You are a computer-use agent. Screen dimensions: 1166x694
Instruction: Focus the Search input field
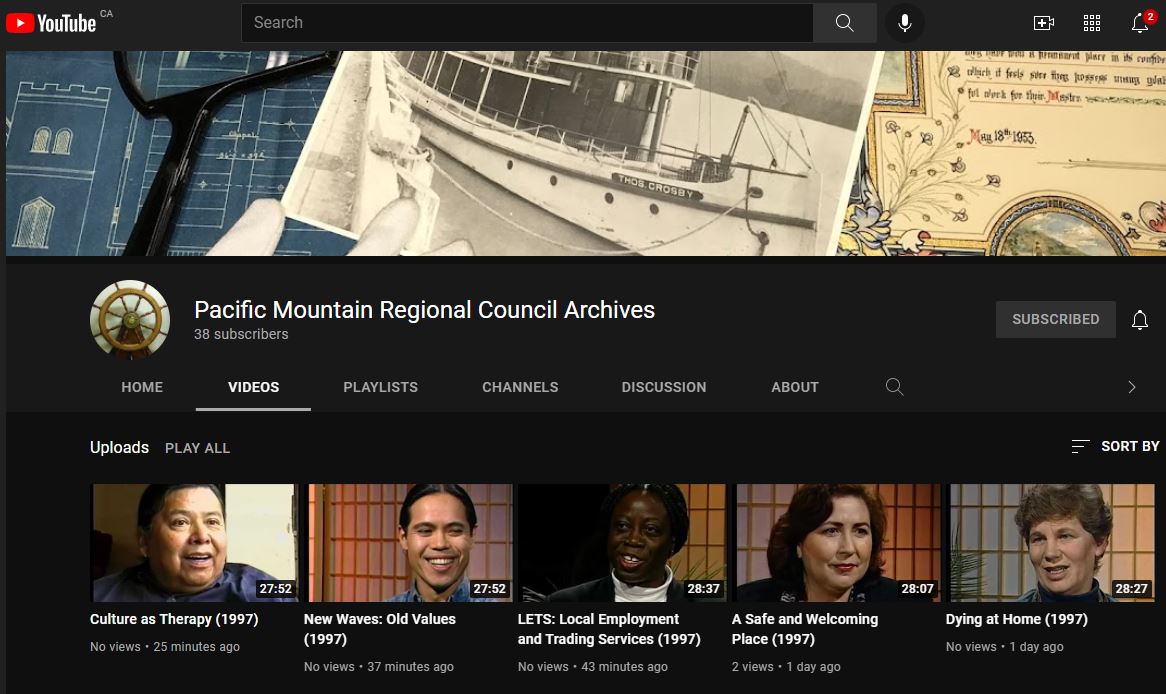tap(527, 23)
